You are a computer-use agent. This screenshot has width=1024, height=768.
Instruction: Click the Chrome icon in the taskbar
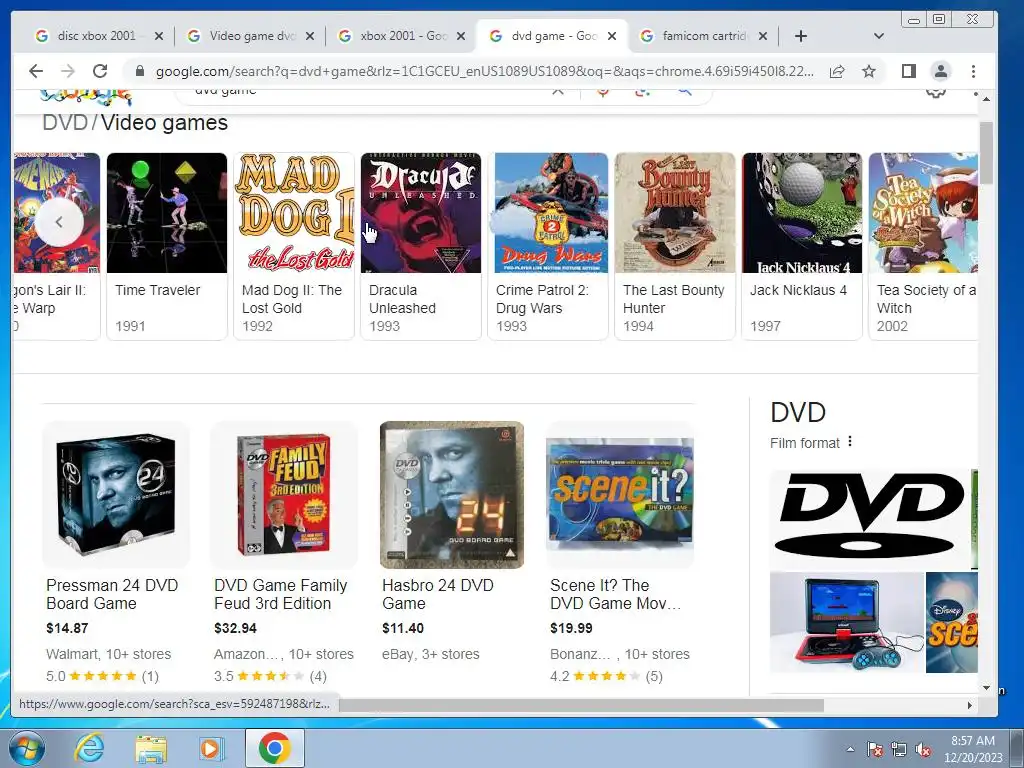point(274,748)
